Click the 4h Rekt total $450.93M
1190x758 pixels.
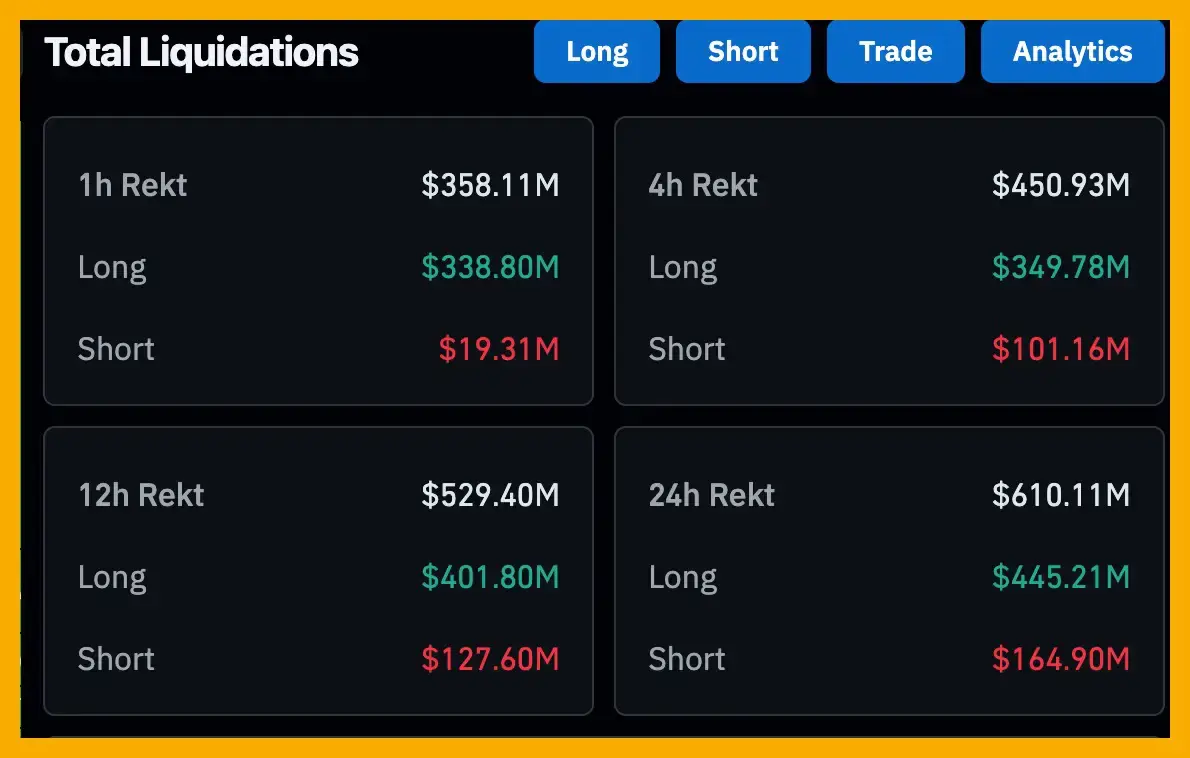1061,185
